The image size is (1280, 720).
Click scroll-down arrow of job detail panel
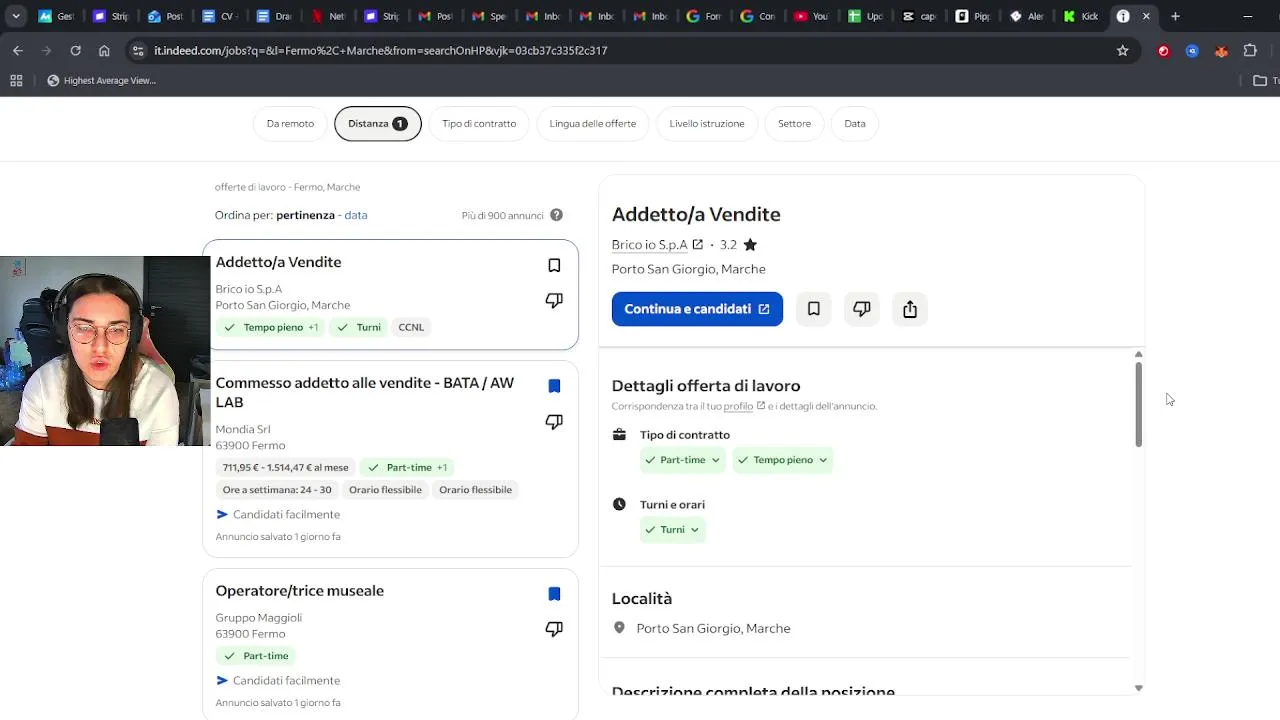pyautogui.click(x=1138, y=688)
